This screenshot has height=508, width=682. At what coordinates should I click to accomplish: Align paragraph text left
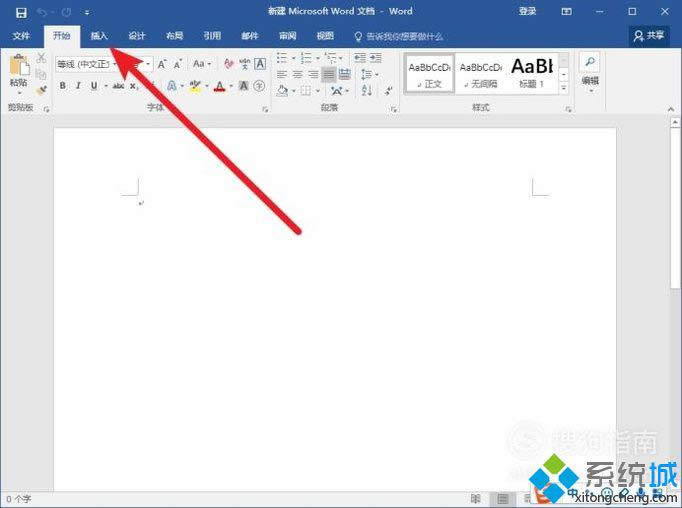(282, 74)
